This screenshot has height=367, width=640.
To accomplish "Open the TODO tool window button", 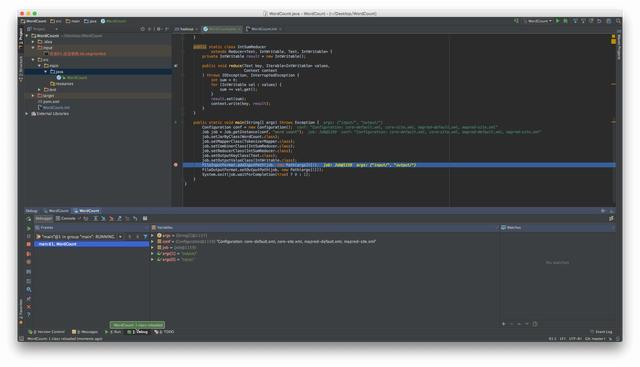I will (164, 332).
